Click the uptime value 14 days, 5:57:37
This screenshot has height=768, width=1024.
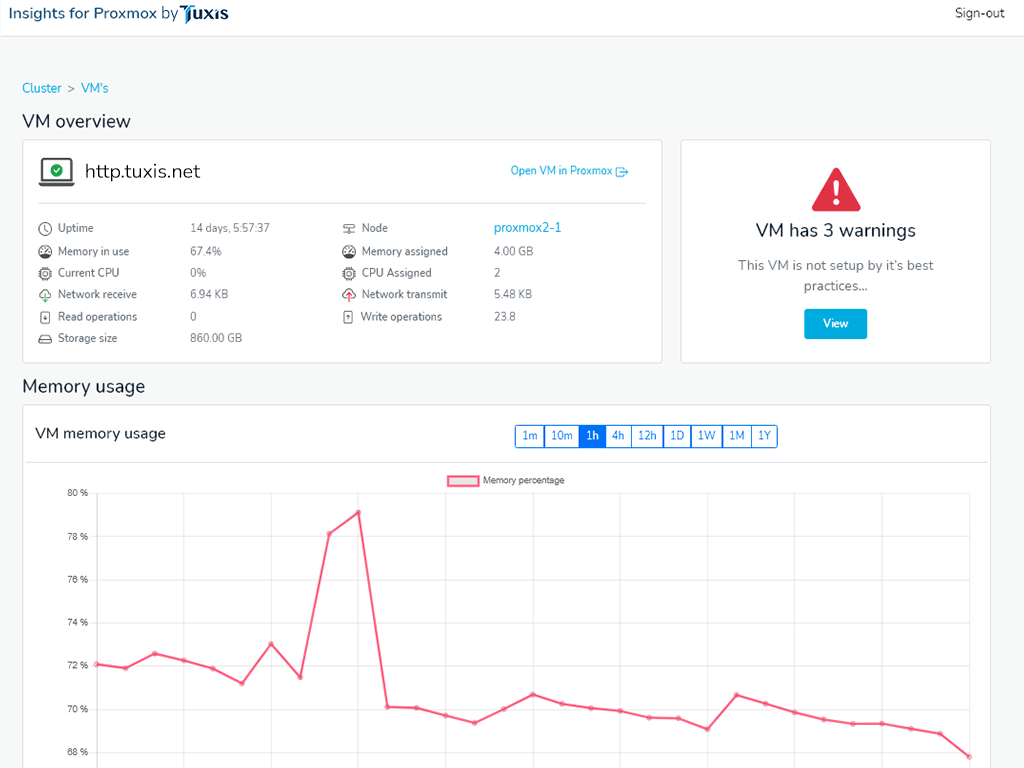click(230, 229)
